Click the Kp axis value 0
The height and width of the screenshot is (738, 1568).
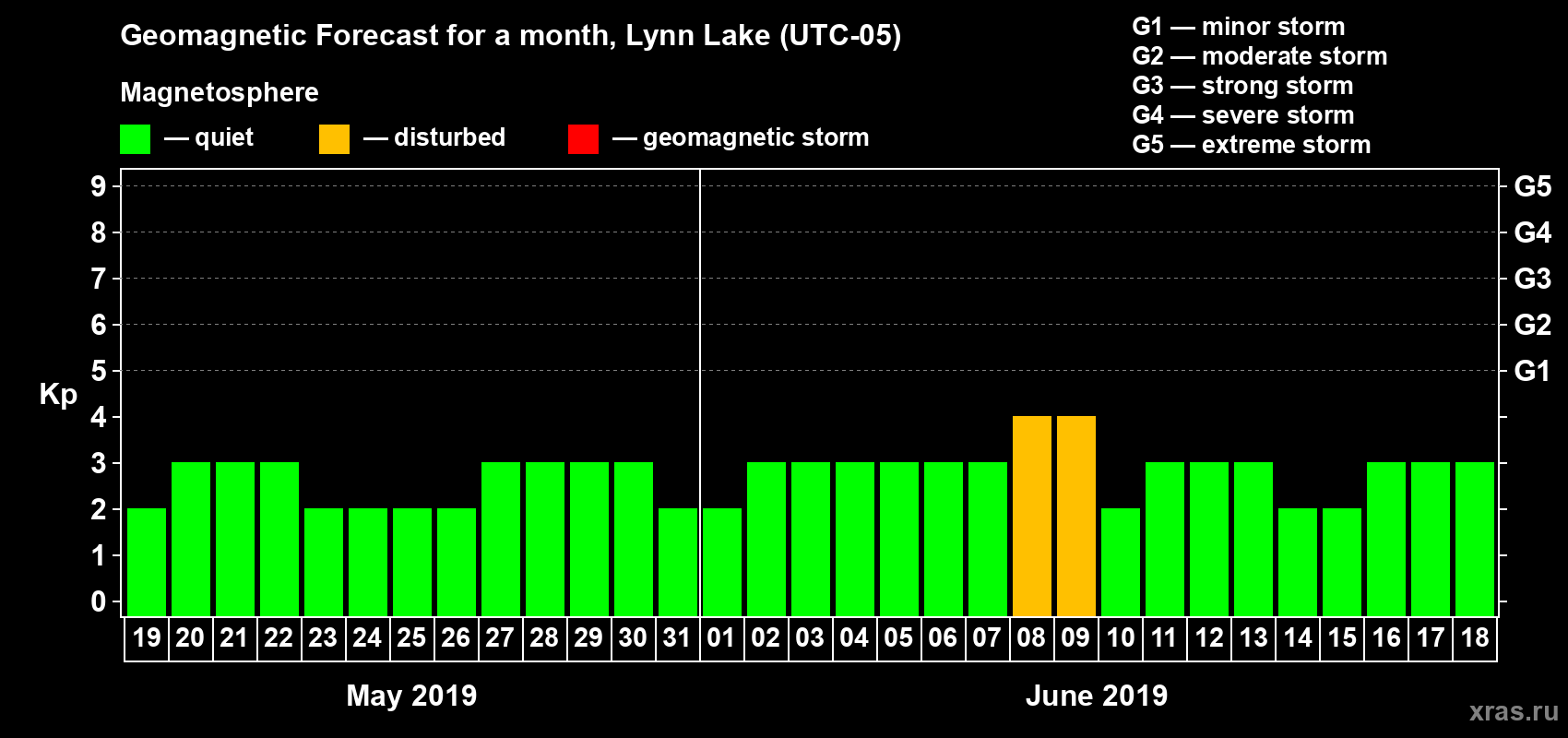(x=99, y=601)
